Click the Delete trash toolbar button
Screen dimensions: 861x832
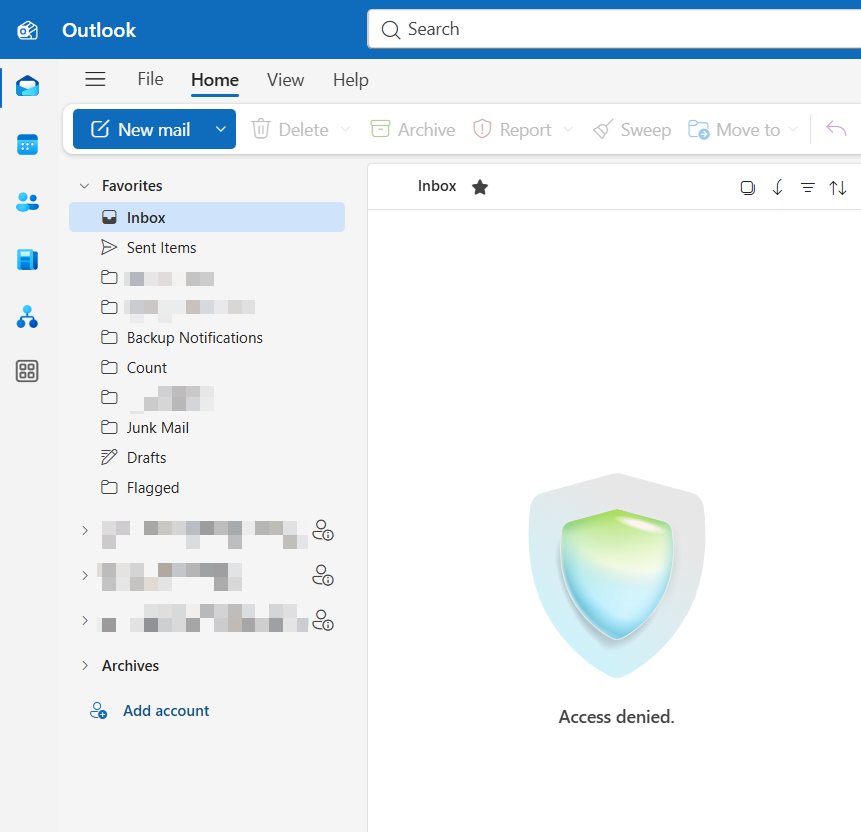point(290,130)
